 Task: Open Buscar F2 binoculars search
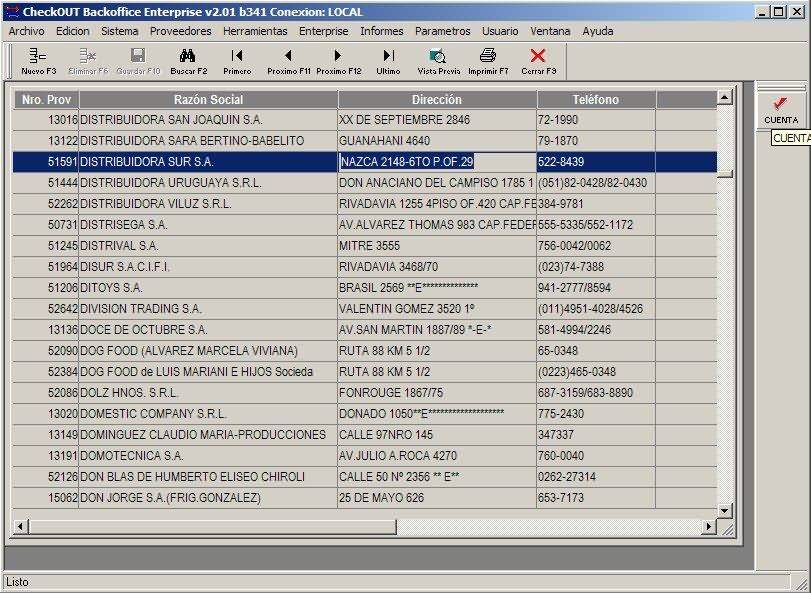tap(188, 62)
